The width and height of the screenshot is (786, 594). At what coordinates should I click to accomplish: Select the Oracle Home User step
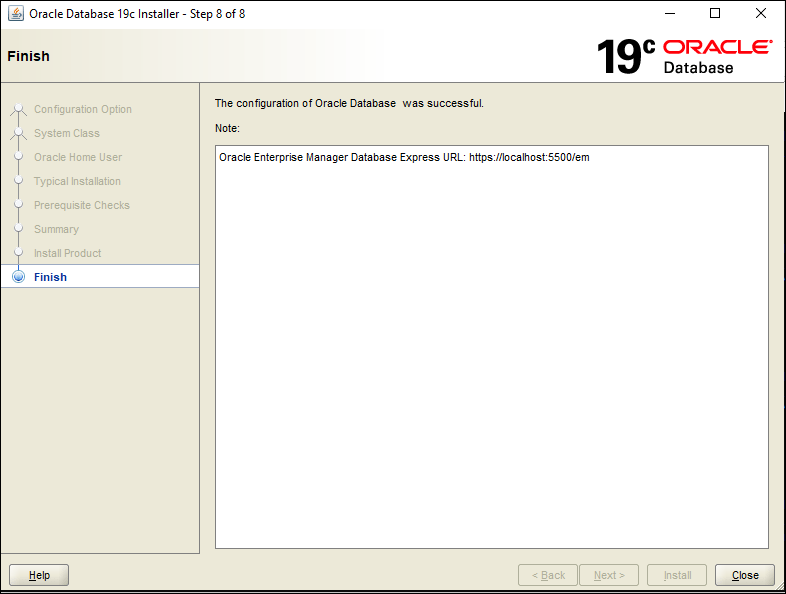pos(78,157)
